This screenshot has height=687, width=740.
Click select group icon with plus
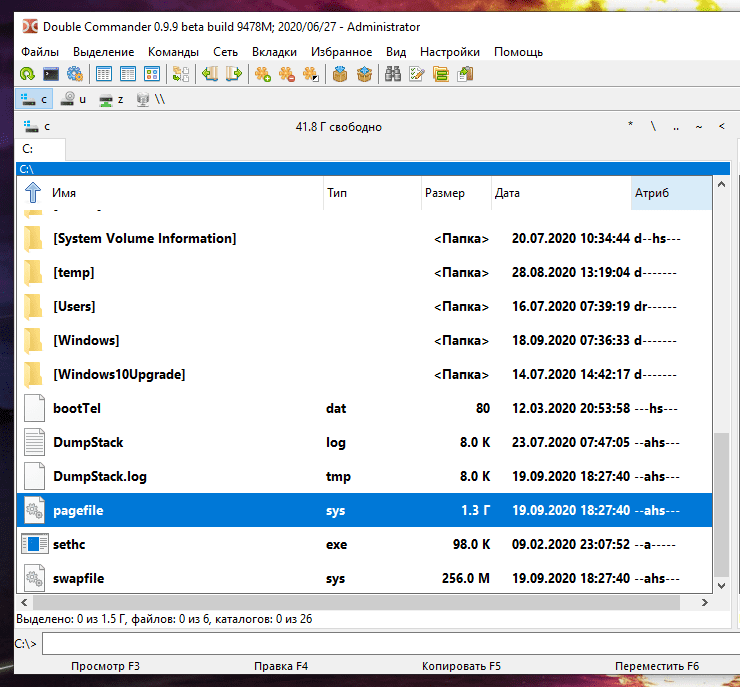pos(263,74)
